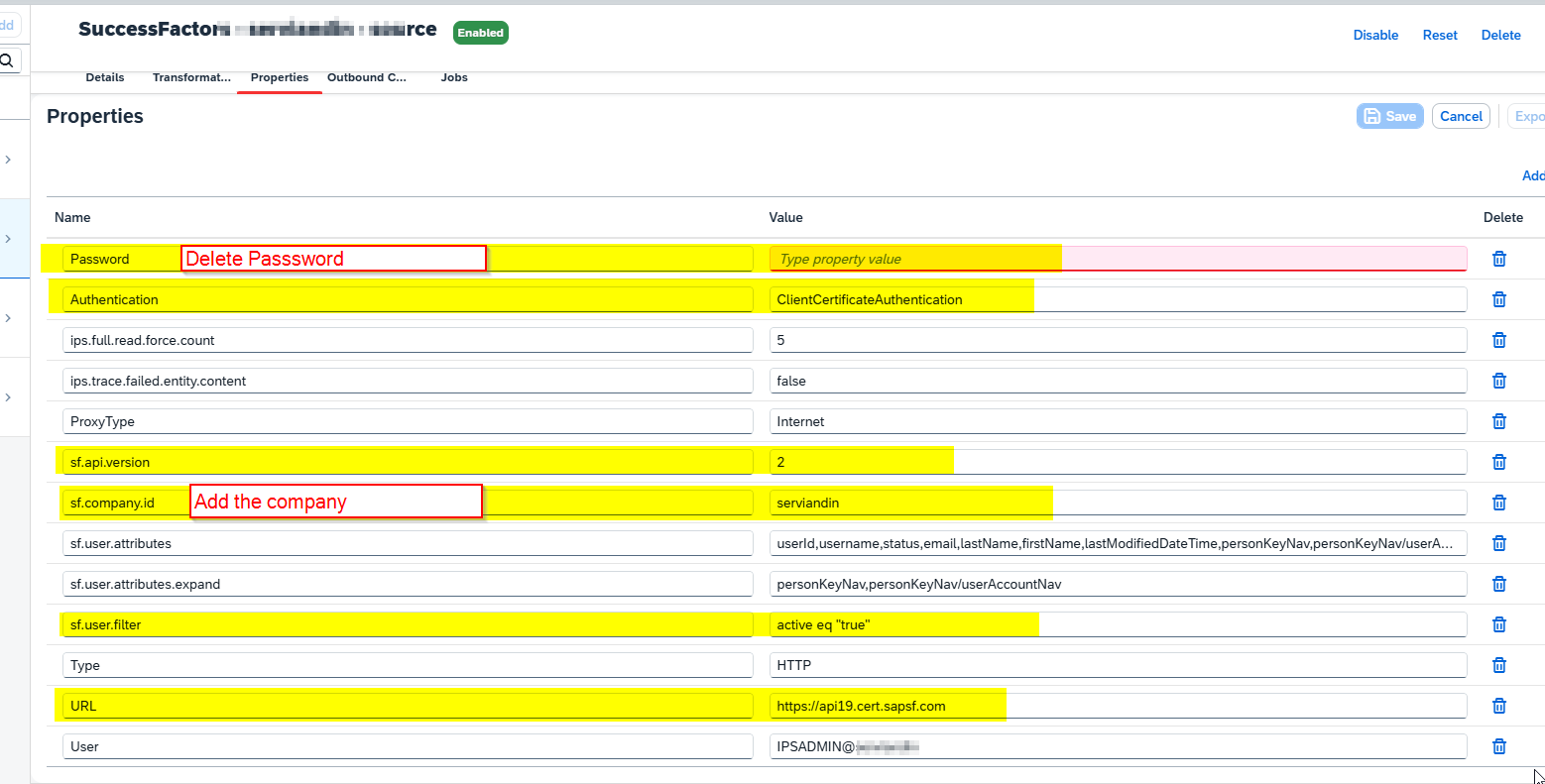The height and width of the screenshot is (784, 1545).
Task: Delete the sf.user.attributes property row
Action: point(1499,543)
